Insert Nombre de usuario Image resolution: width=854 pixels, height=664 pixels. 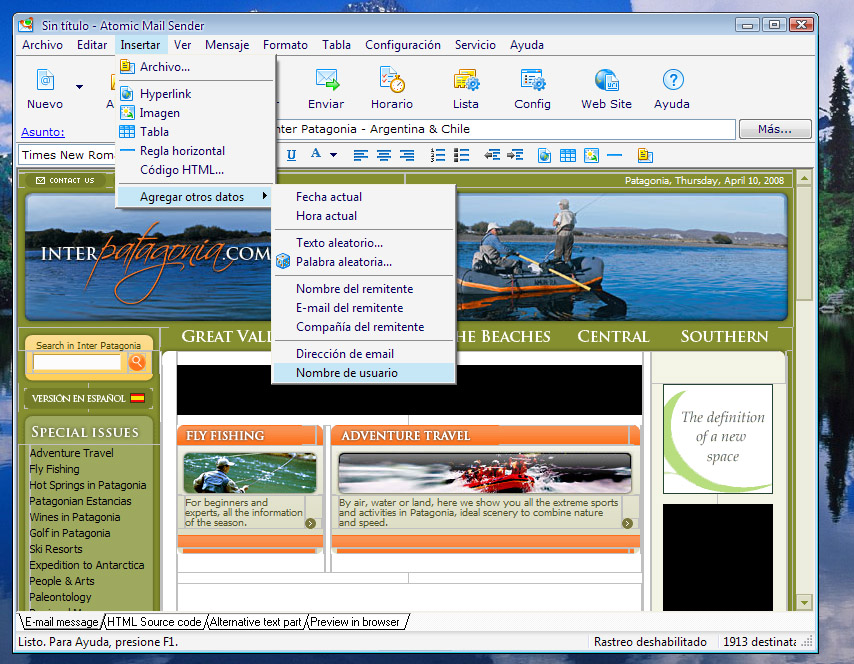[363, 373]
